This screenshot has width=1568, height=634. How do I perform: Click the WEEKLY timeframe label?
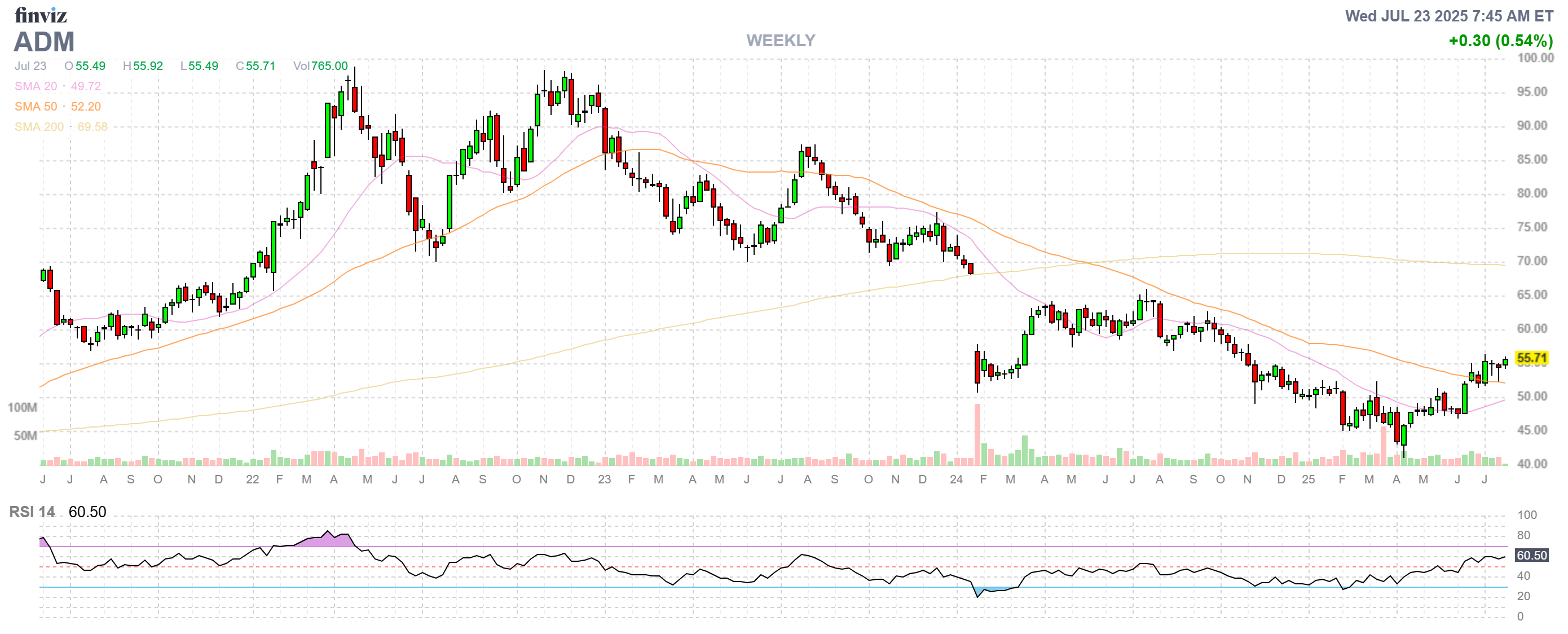point(781,41)
